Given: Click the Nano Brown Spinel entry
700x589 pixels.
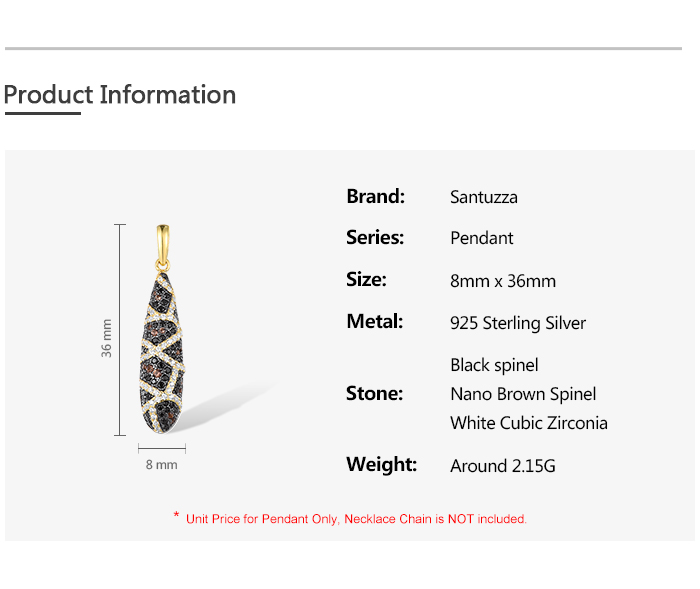Looking at the screenshot, I should point(523,394).
